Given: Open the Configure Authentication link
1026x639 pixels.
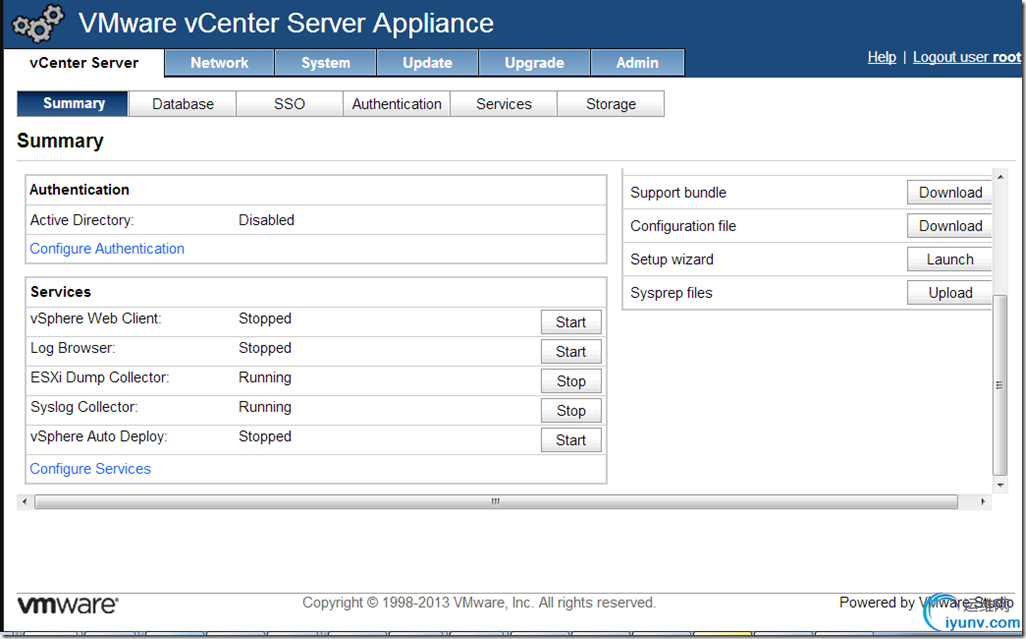Looking at the screenshot, I should coord(107,249).
